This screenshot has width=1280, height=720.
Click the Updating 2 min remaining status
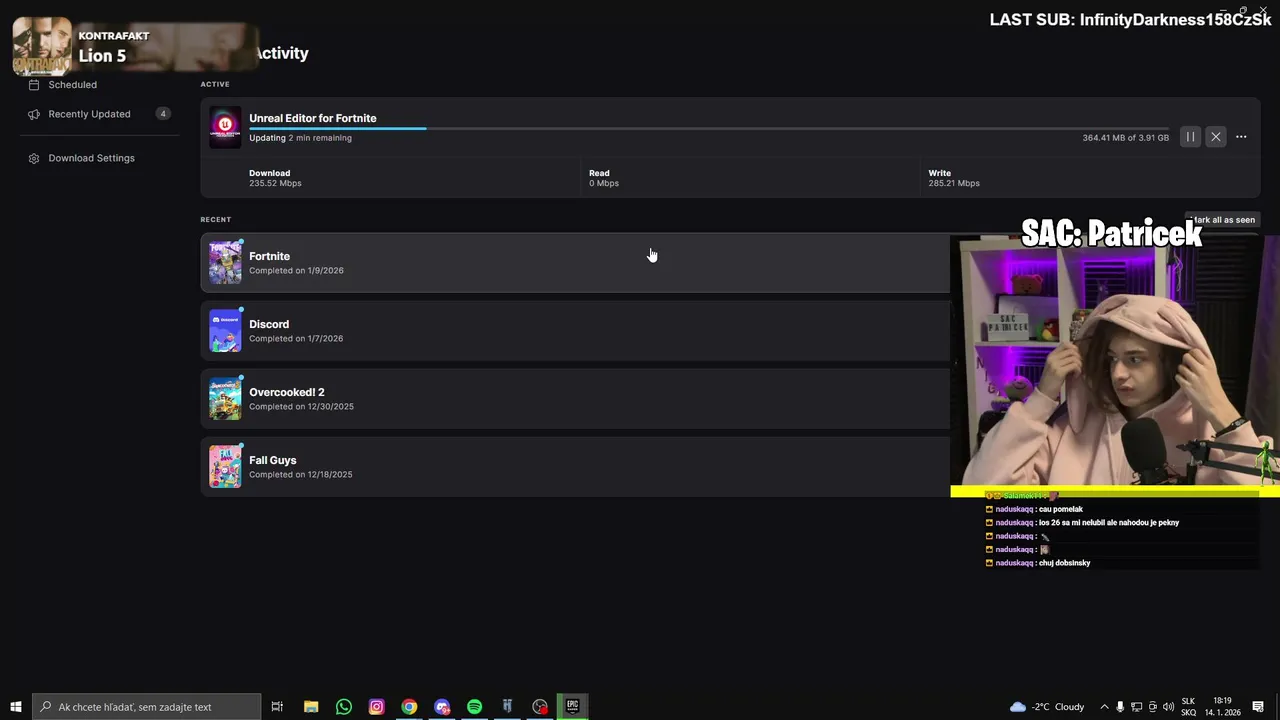coord(300,138)
